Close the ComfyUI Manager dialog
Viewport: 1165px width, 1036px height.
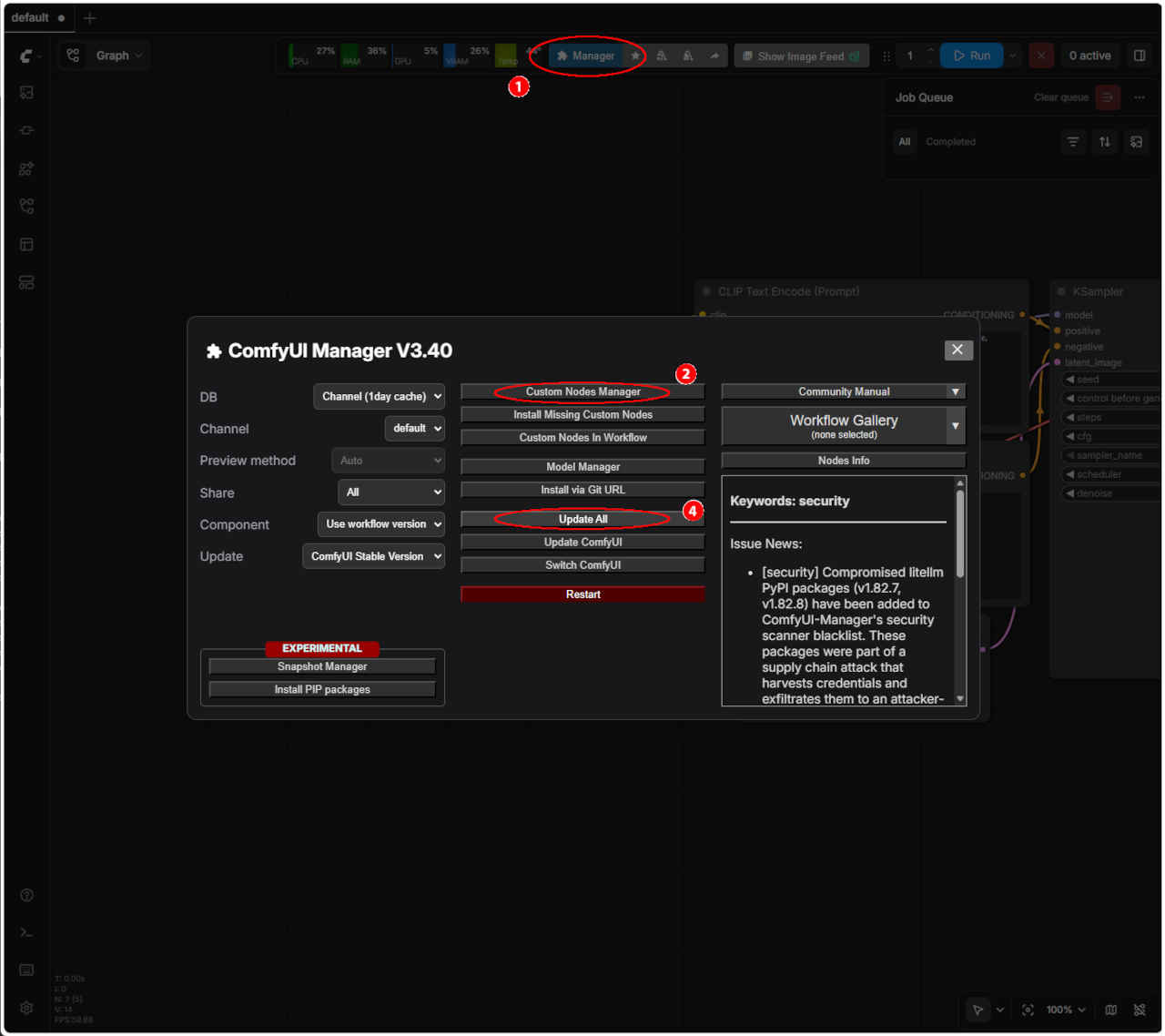[x=957, y=350]
